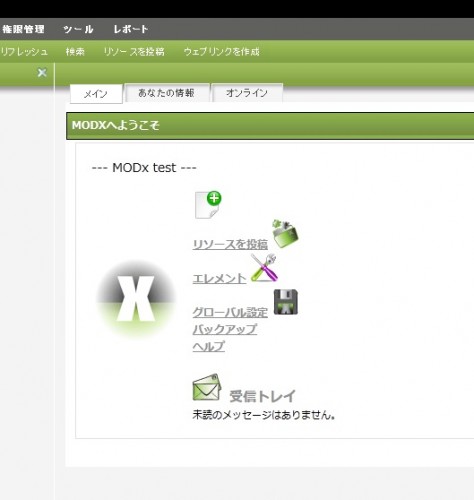Screen dimensions: 474x500
Task: Click 検索 in the green toolbar
Action: pyautogui.click(x=75, y=52)
